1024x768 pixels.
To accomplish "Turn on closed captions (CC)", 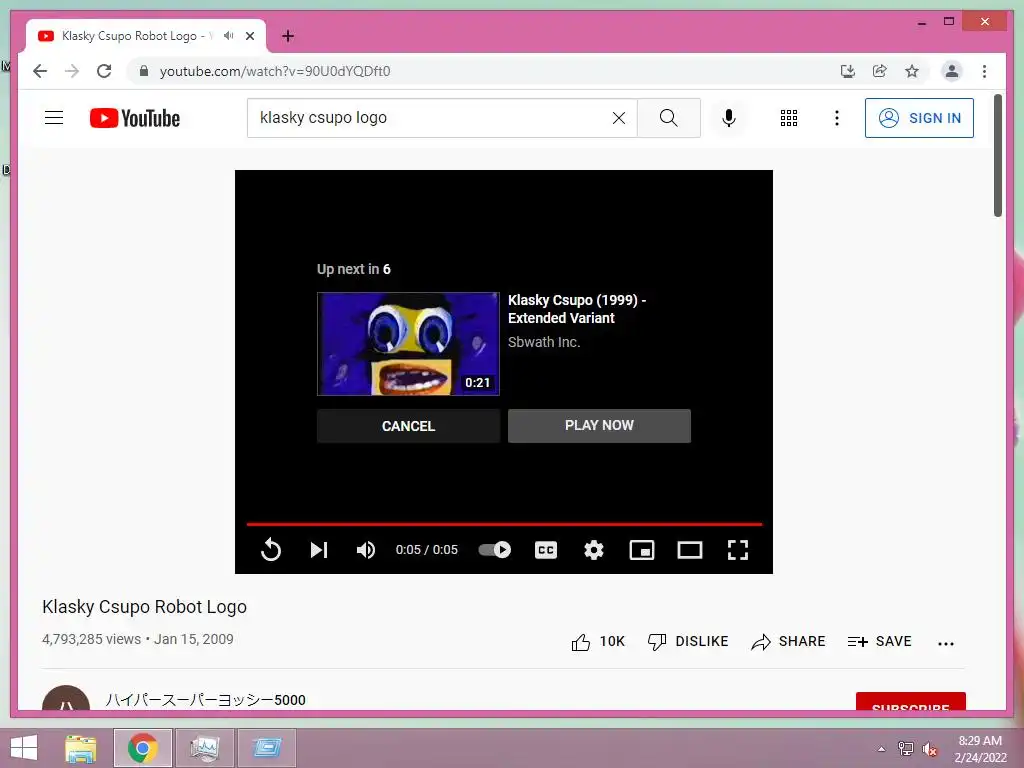I will tap(546, 550).
